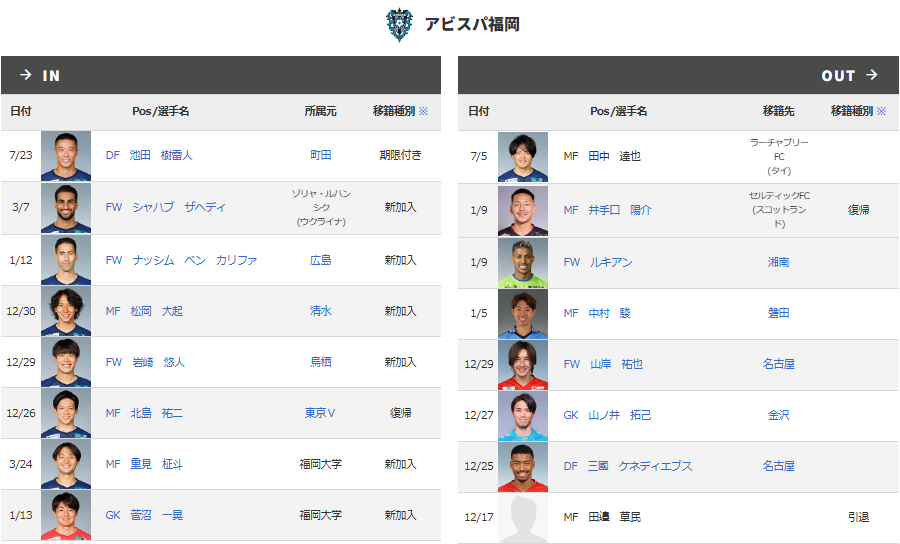Open 名古屋 link in 山岸 祐也 row
Image resolution: width=900 pixels, height=544 pixels.
pyautogui.click(x=778, y=364)
